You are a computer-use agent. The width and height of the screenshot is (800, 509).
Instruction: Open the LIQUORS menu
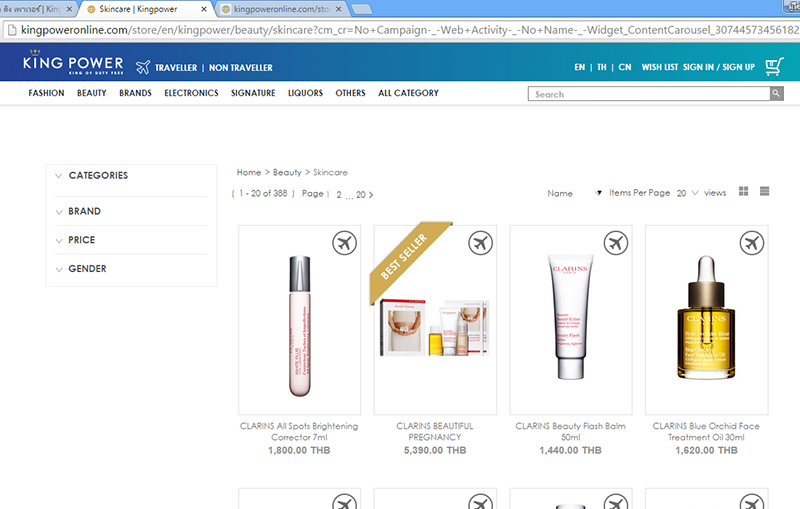coord(305,93)
